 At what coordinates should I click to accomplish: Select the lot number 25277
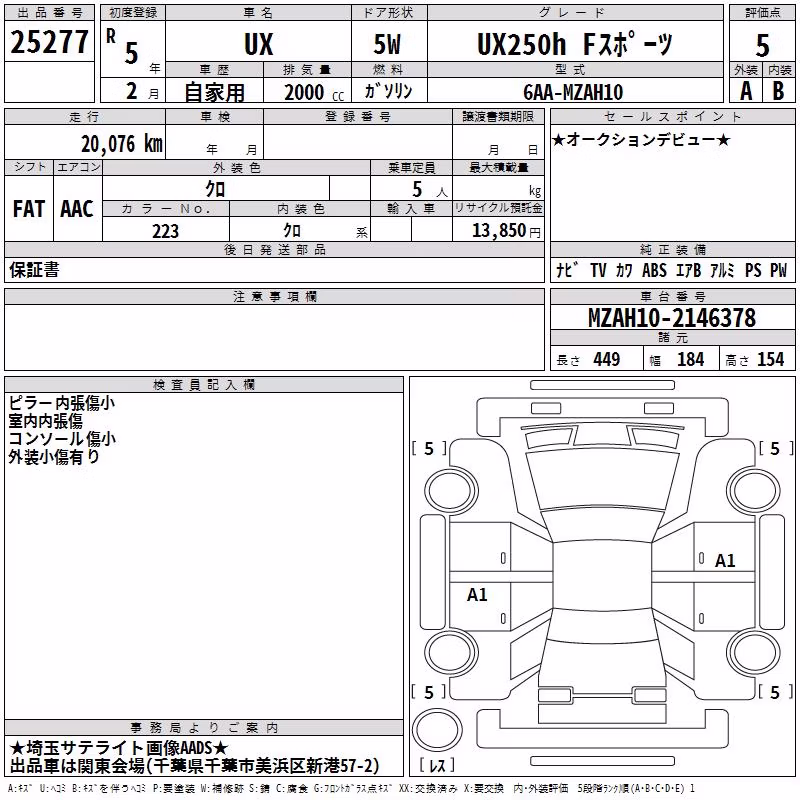(x=49, y=42)
